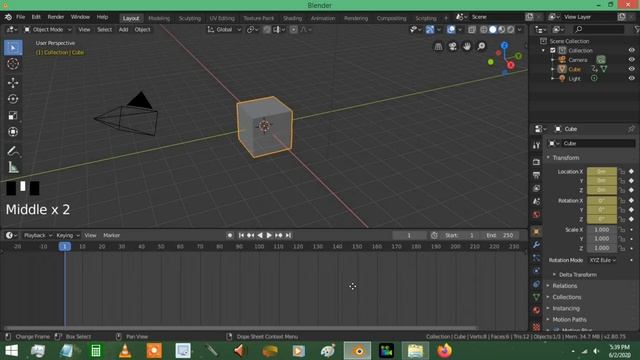Image resolution: width=640 pixels, height=360 pixels.
Task: Open the Object Data green triangle tab
Action: 536,297
